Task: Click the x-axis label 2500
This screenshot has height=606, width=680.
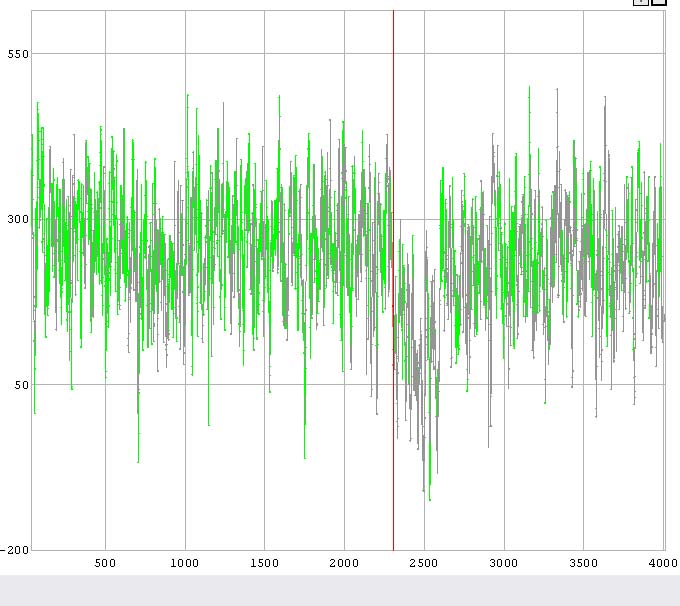Action: (x=424, y=563)
